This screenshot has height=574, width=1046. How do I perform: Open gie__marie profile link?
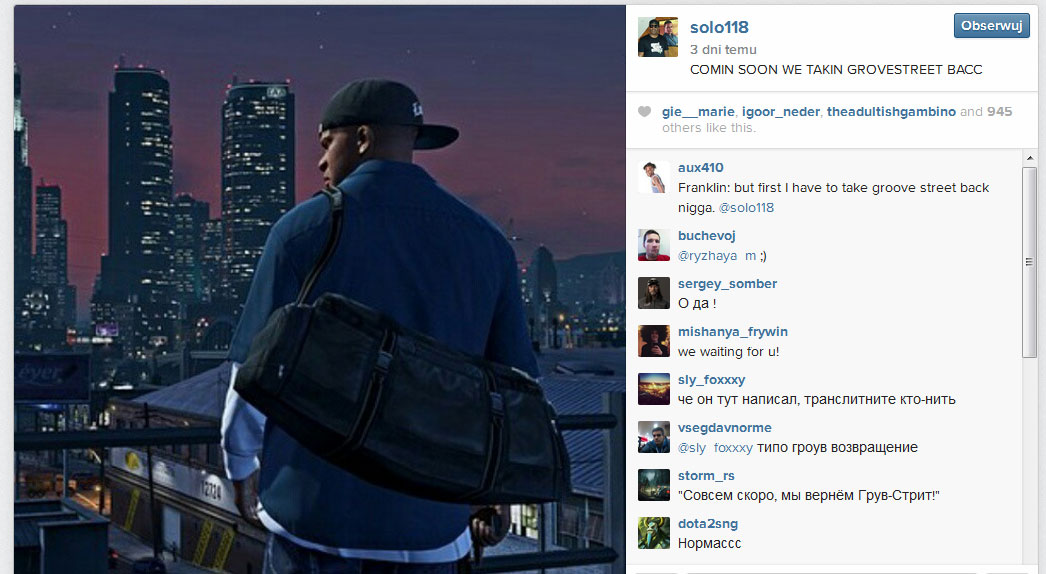click(x=698, y=111)
